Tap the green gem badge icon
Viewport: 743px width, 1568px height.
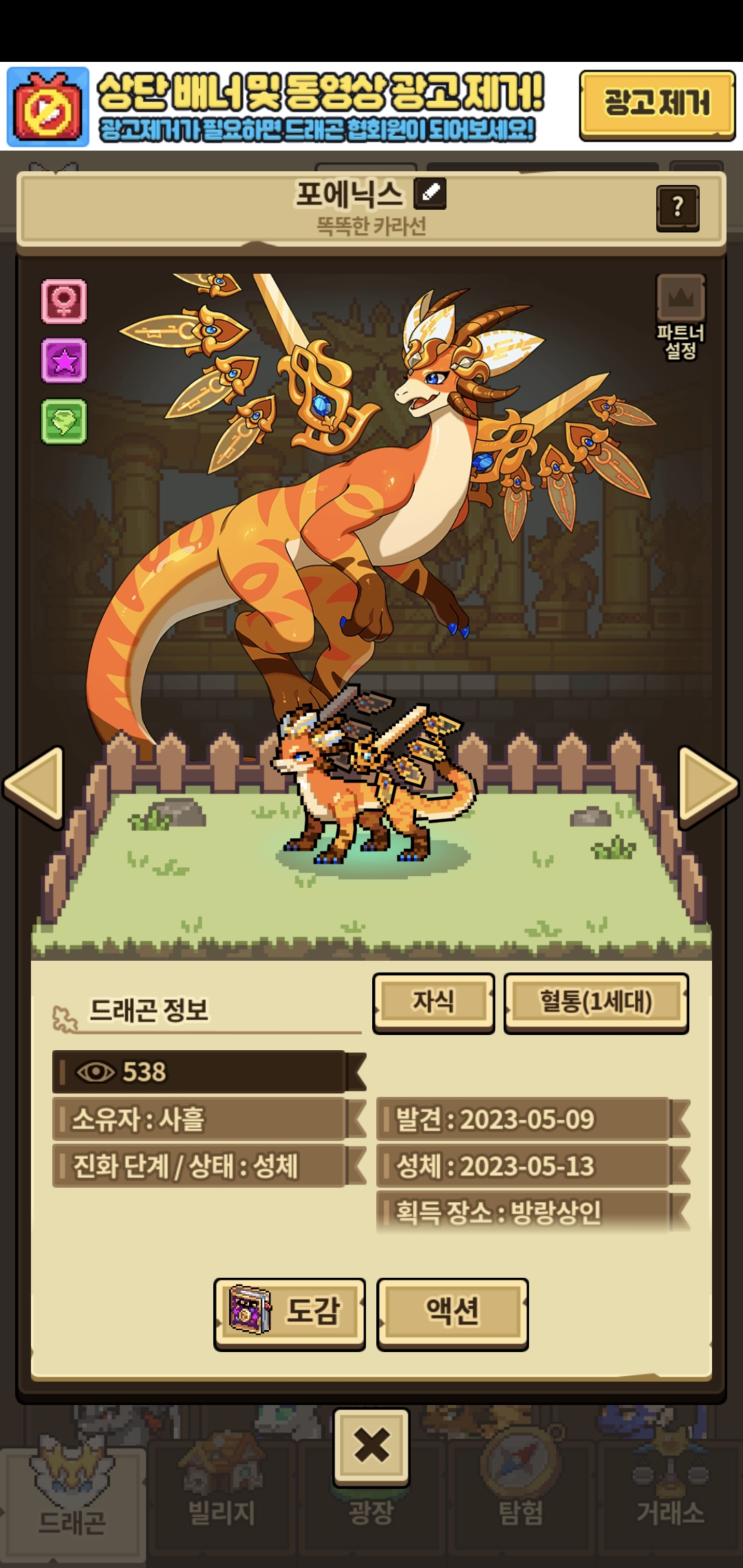(x=64, y=421)
